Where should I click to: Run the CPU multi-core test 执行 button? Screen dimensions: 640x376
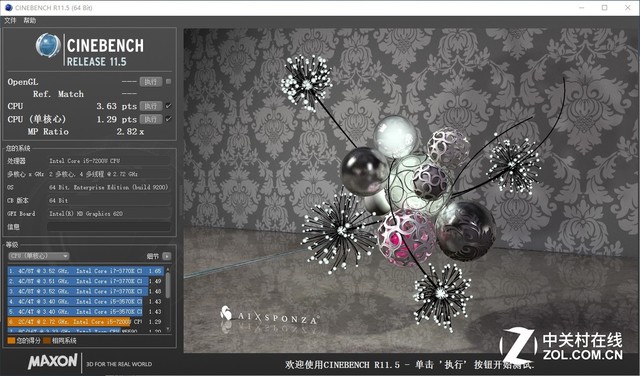151,106
